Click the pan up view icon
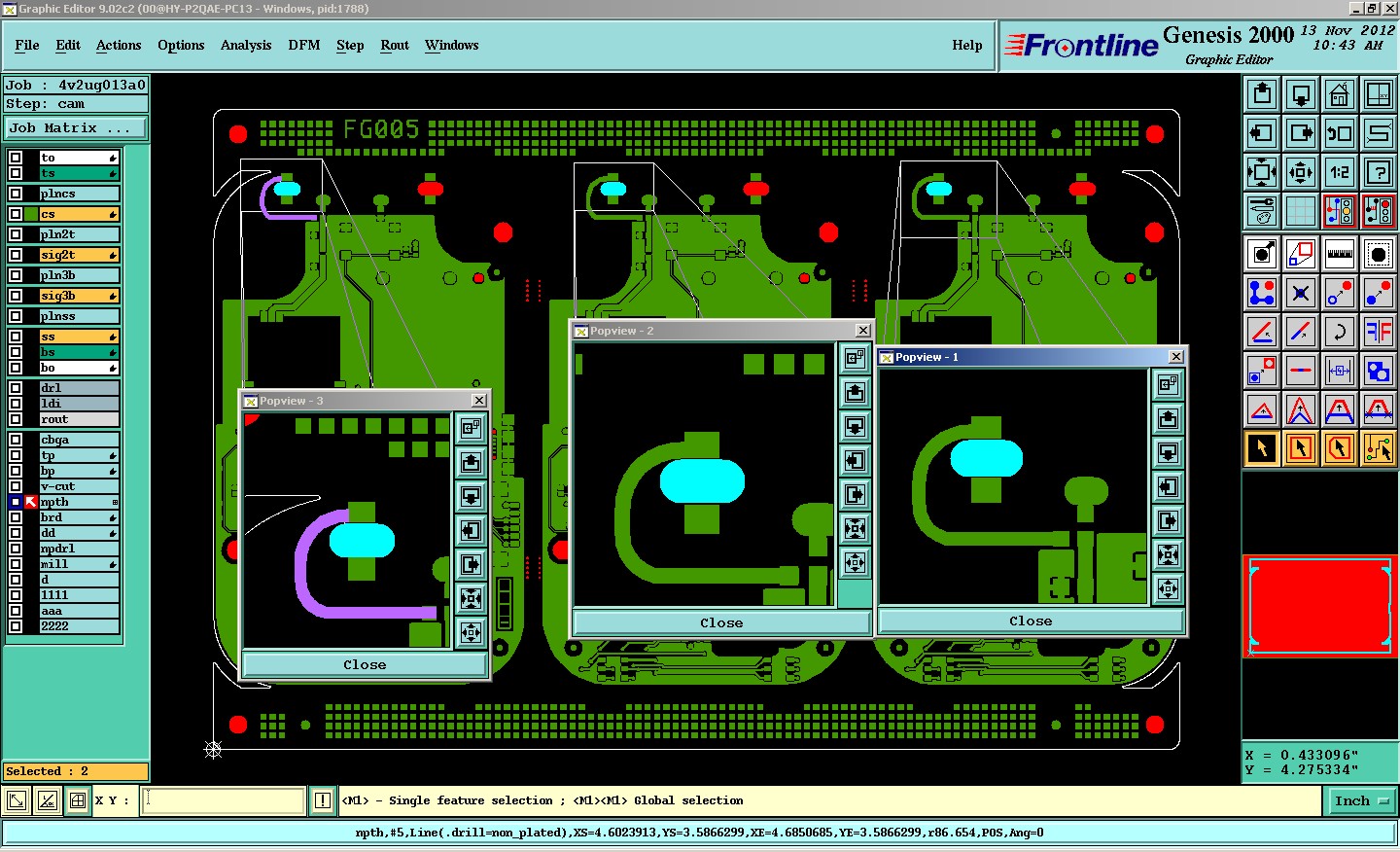Viewport: 1400px width, 852px height. point(1262,94)
